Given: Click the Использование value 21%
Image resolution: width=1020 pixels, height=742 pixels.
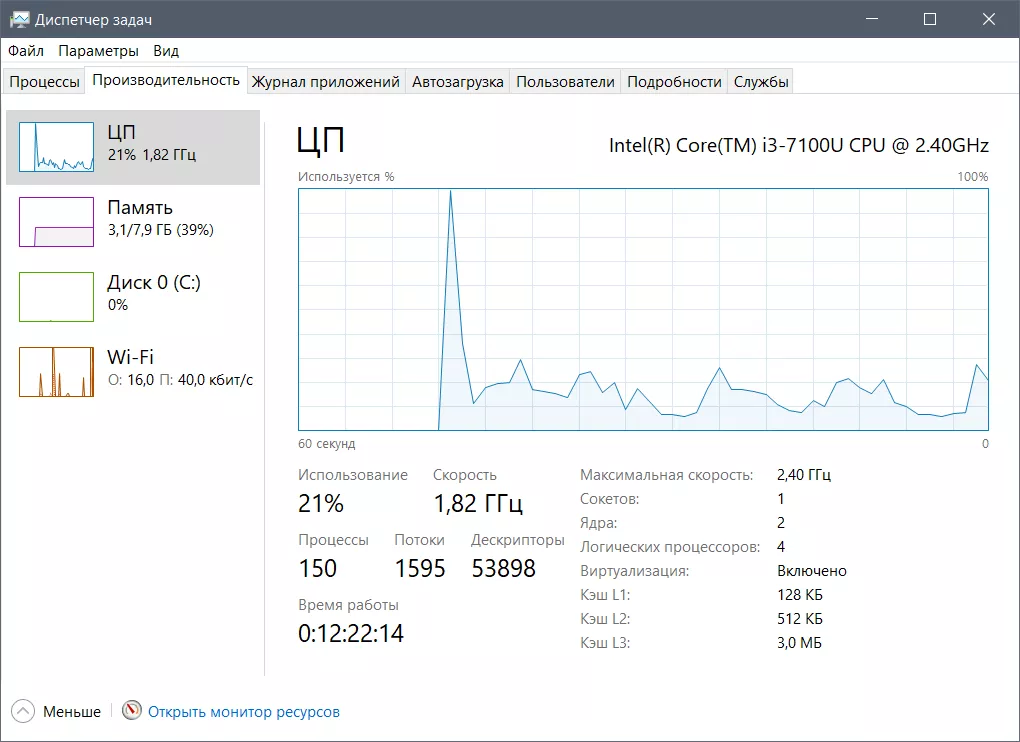Looking at the screenshot, I should [321, 503].
